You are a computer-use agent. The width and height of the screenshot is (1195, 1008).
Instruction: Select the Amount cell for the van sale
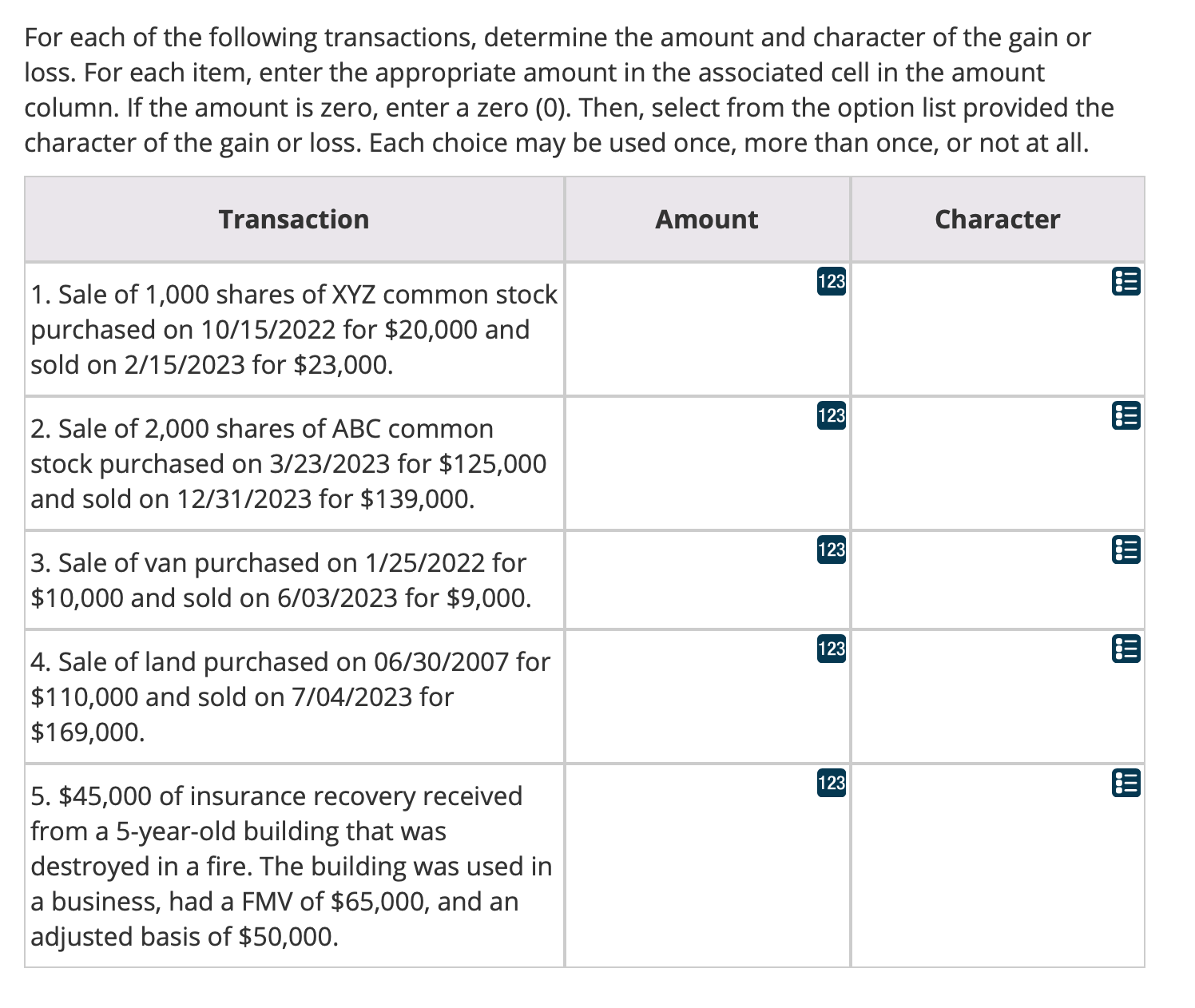(707, 577)
